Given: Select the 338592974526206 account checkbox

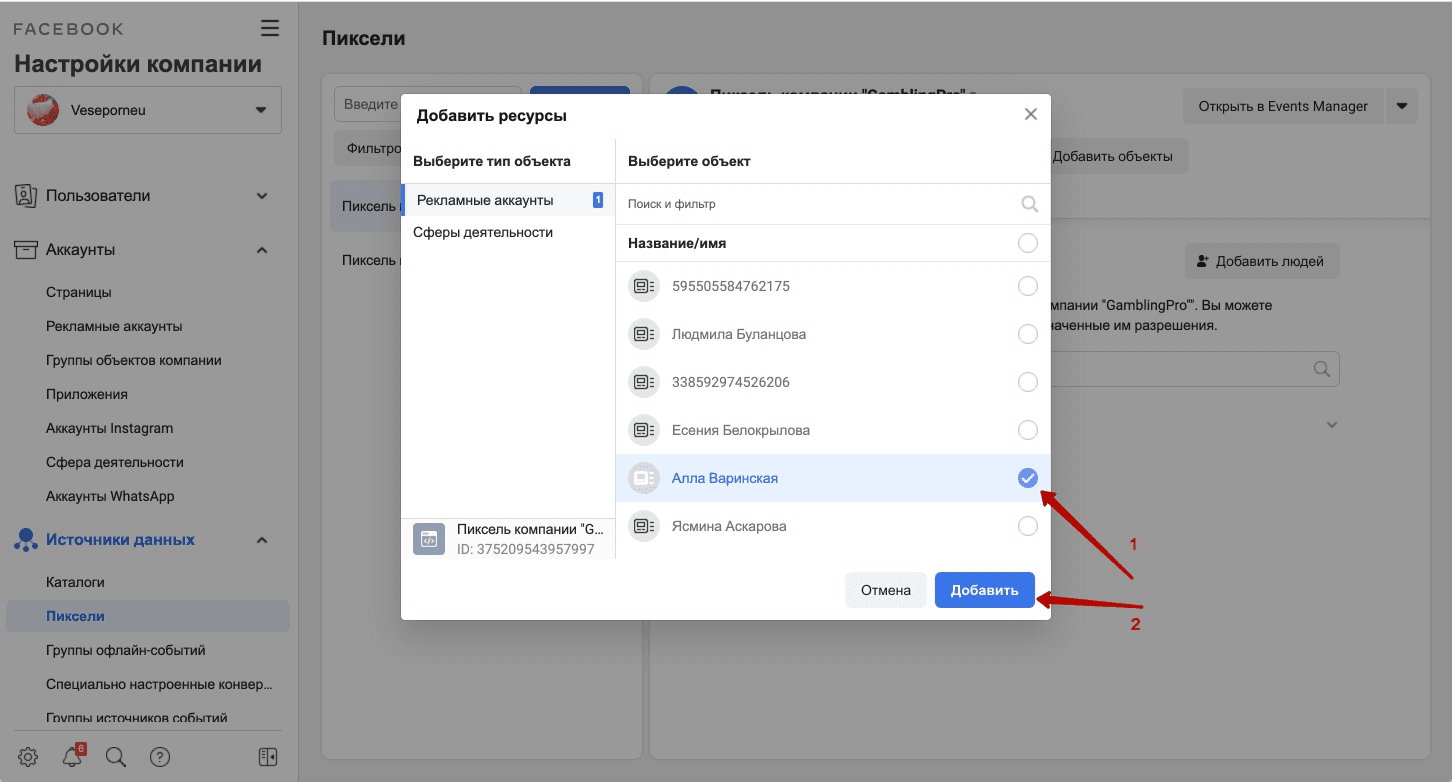Looking at the screenshot, I should click(x=1027, y=382).
